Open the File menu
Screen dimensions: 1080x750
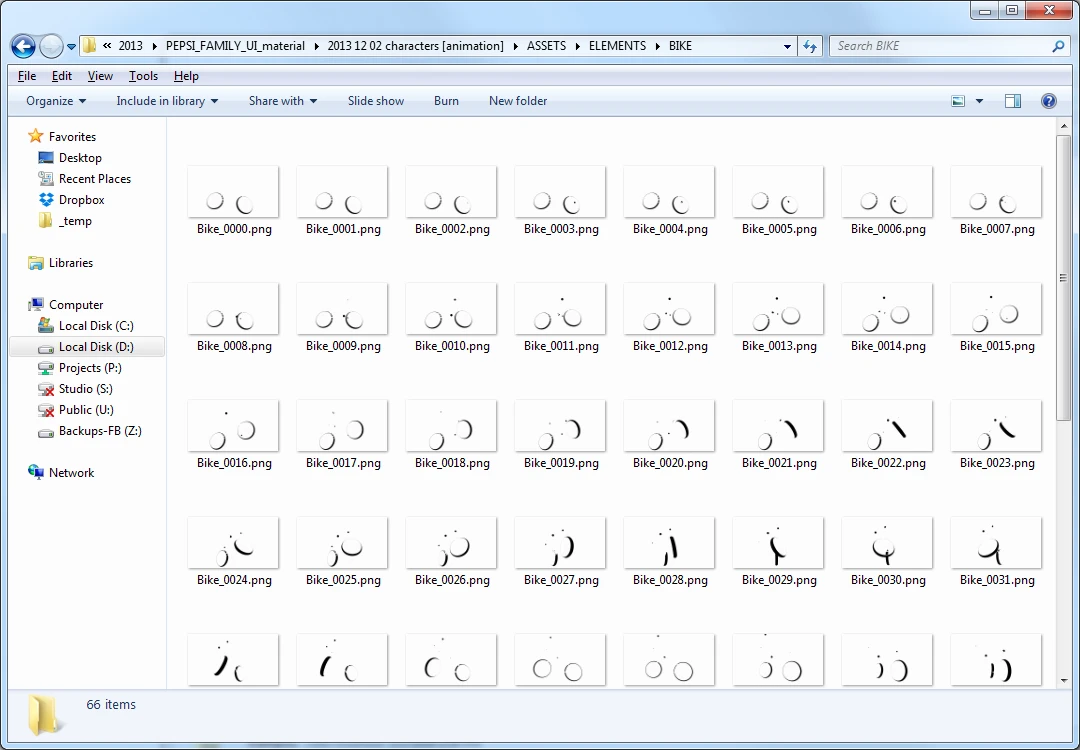[27, 76]
